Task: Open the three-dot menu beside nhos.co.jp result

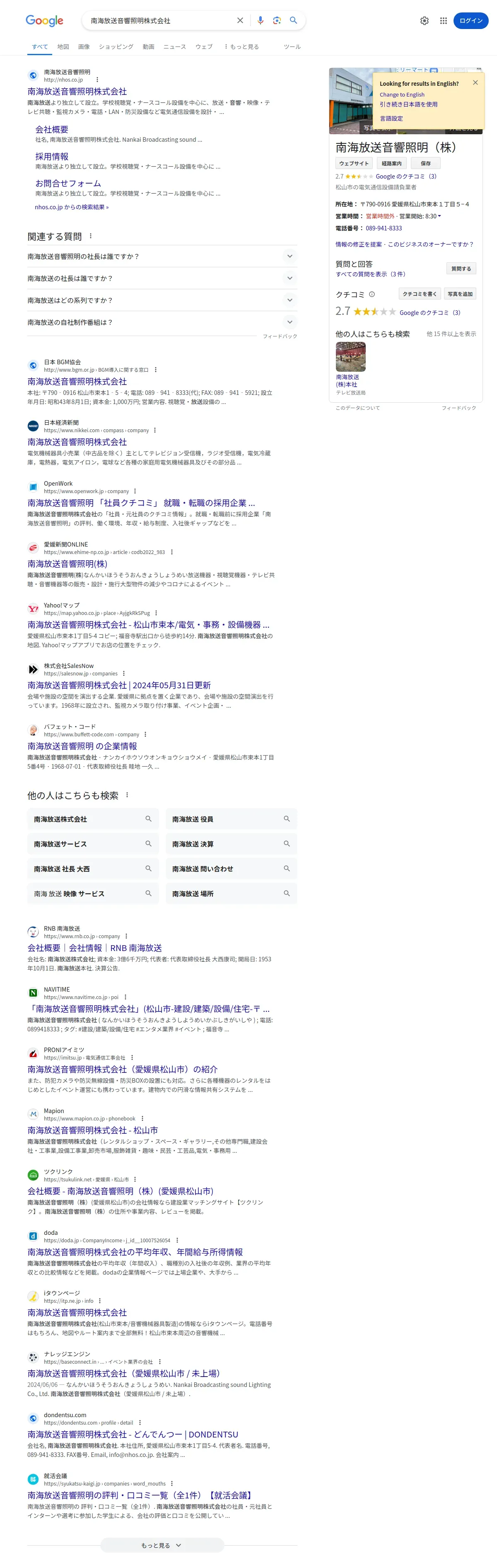Action: [x=97, y=80]
